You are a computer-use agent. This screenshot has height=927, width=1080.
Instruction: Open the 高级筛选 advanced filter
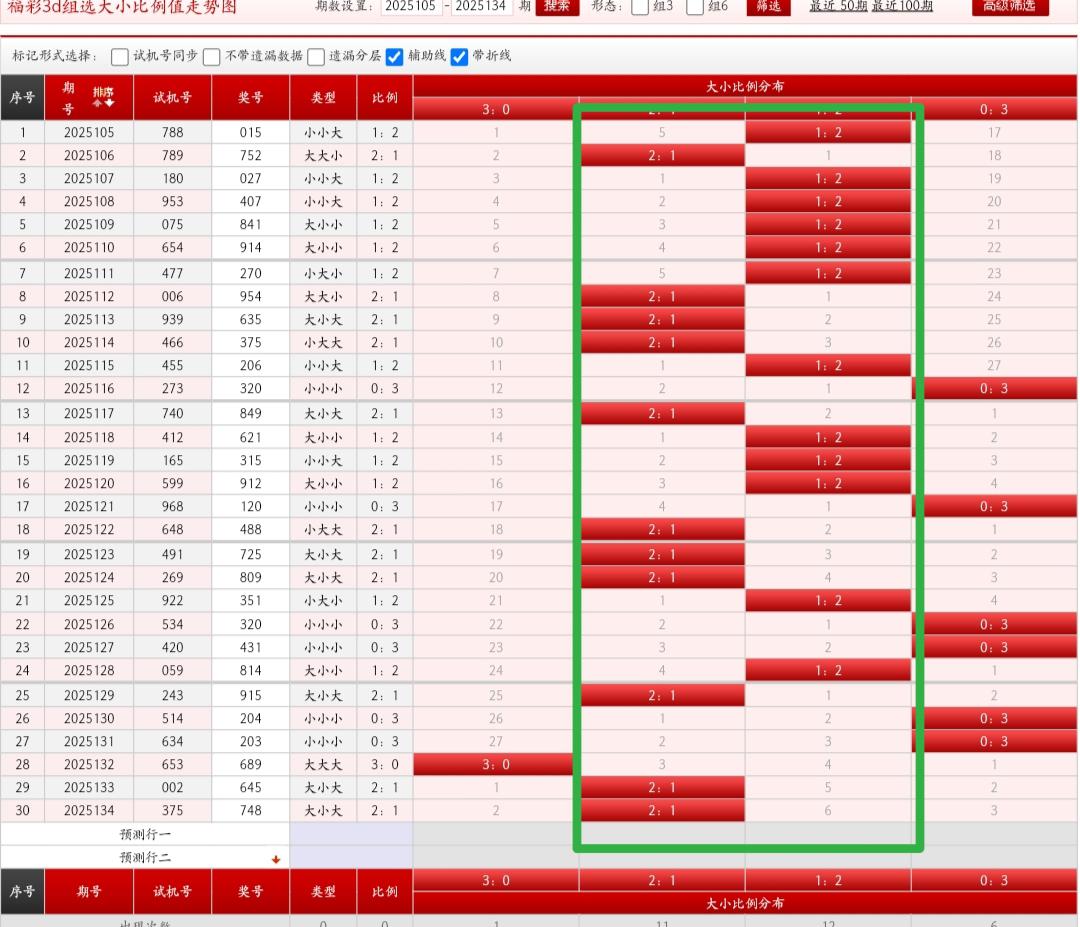(1010, 7)
